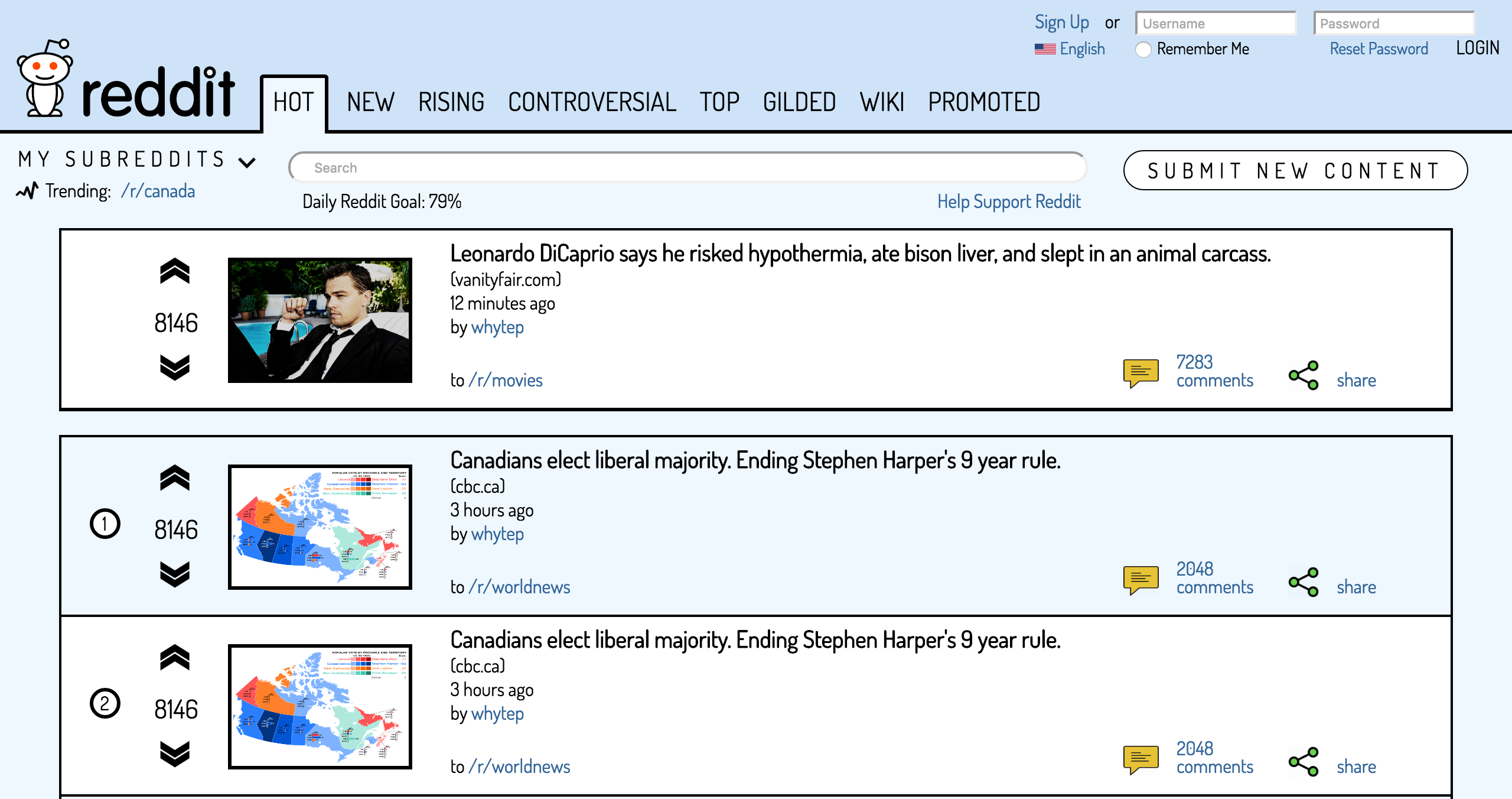Image resolution: width=1512 pixels, height=799 pixels.
Task: Open the CONTROVERSIAL tab
Action: [592, 102]
